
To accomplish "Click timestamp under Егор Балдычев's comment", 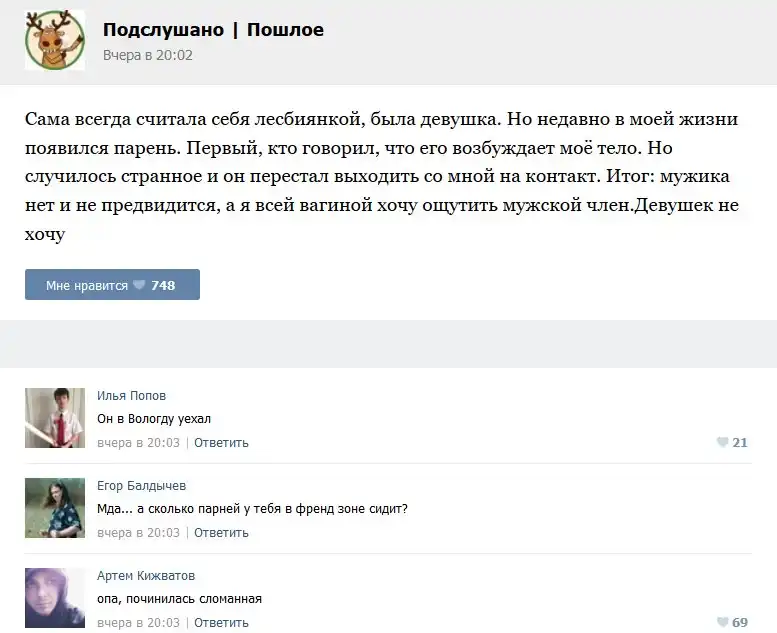I will click(x=138, y=533).
